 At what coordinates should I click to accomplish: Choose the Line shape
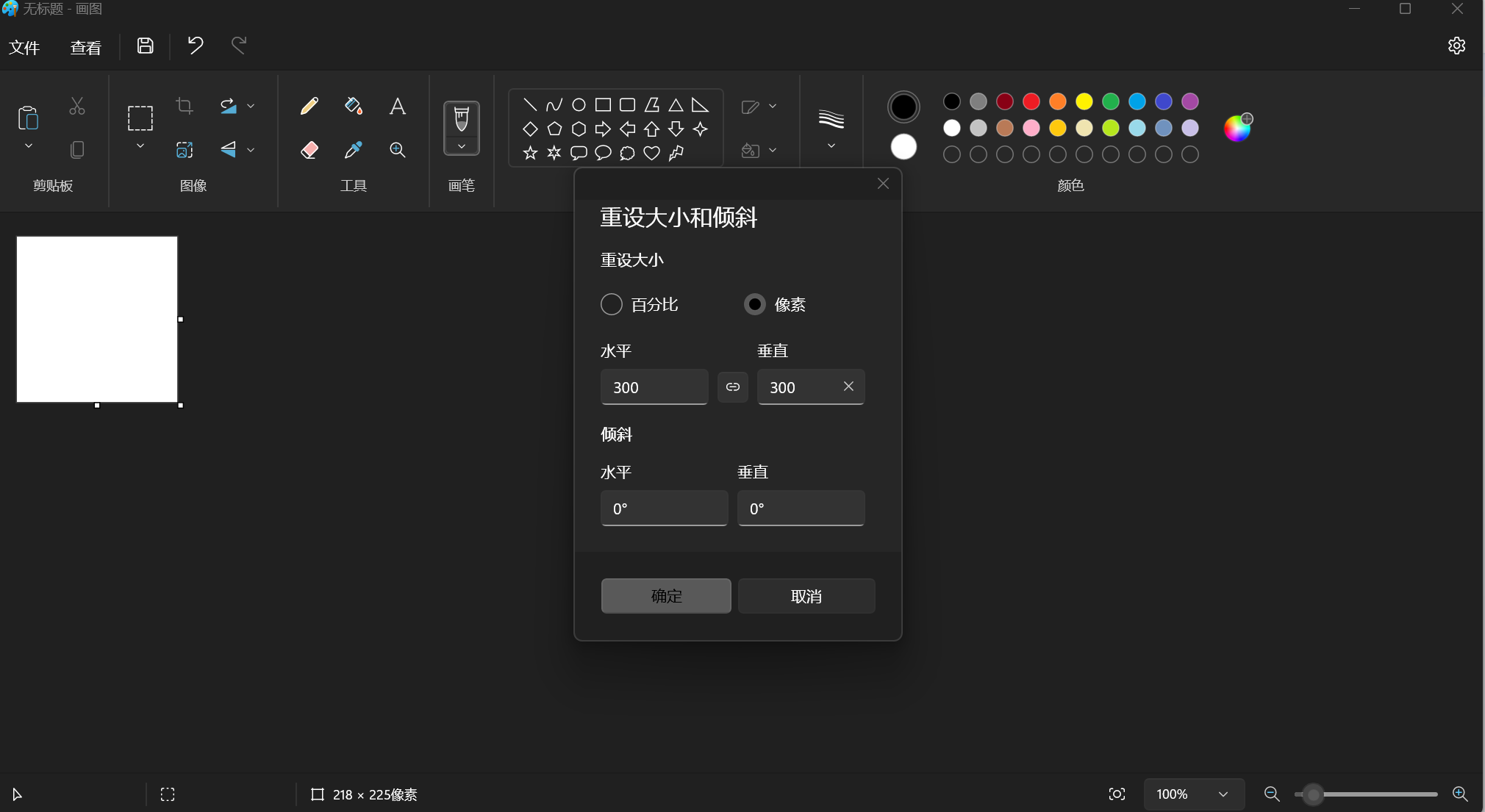click(x=530, y=104)
